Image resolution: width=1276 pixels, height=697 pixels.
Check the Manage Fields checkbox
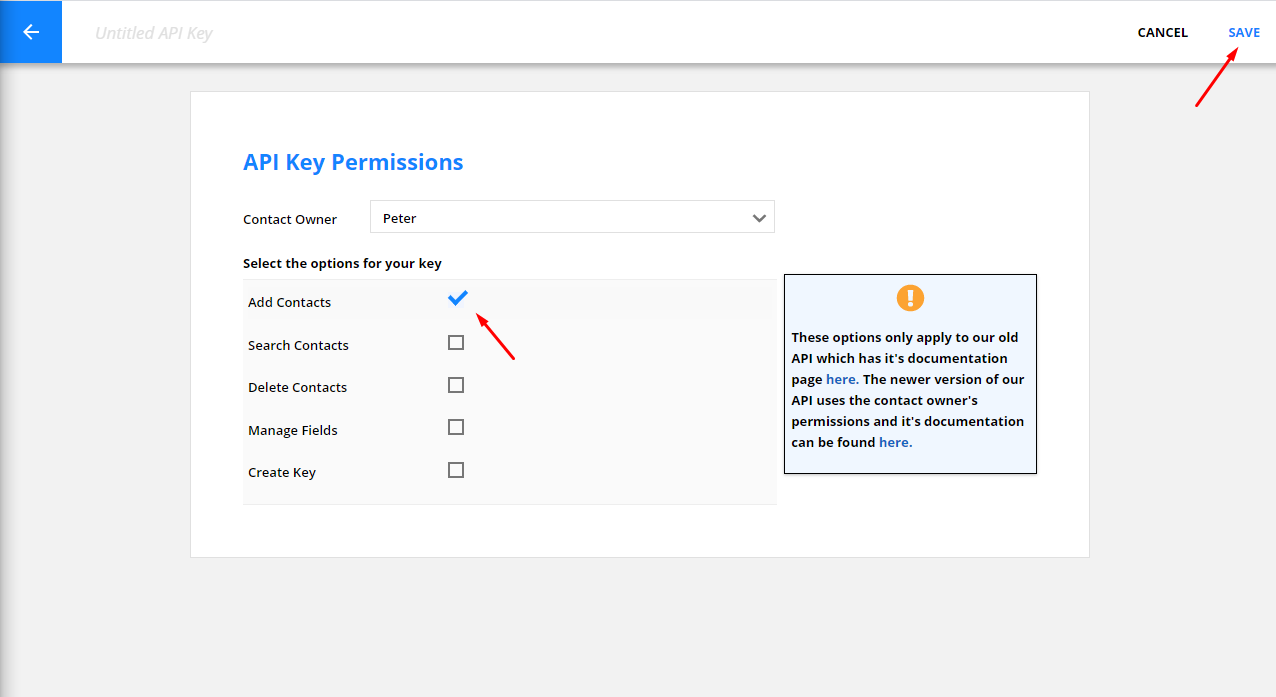pyautogui.click(x=456, y=428)
